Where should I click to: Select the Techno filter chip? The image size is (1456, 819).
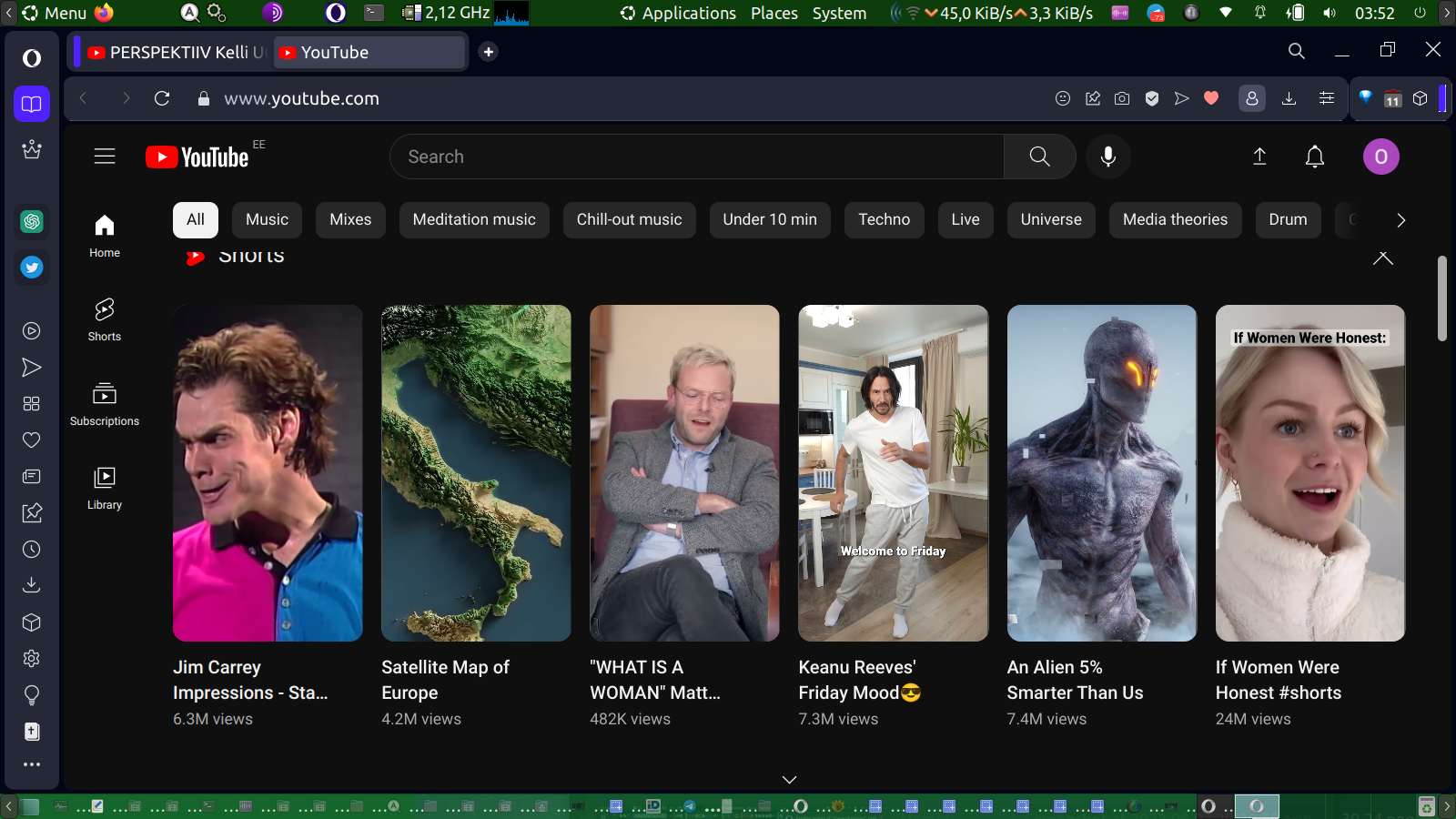(884, 220)
